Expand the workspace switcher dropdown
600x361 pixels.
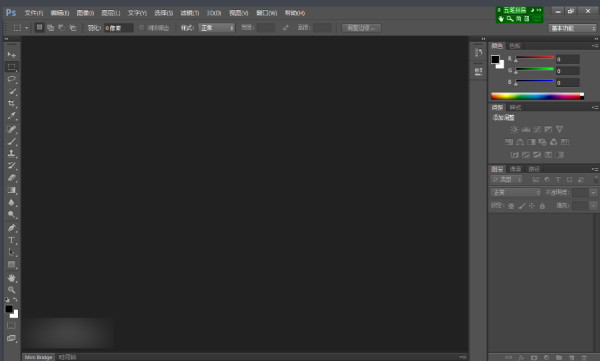click(x=572, y=28)
